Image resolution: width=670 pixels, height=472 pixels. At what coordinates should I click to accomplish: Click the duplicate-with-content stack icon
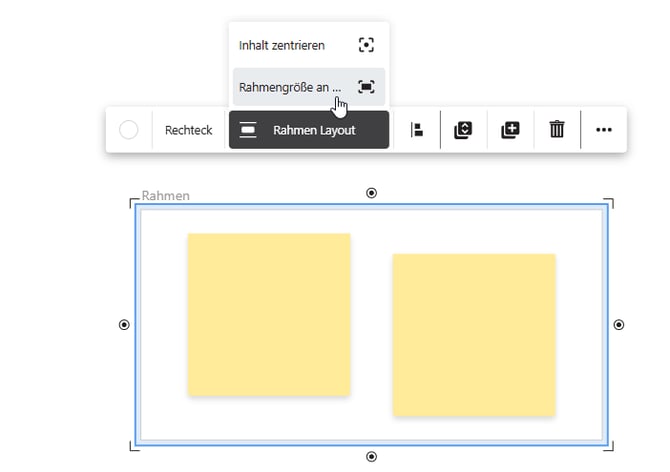tap(462, 130)
